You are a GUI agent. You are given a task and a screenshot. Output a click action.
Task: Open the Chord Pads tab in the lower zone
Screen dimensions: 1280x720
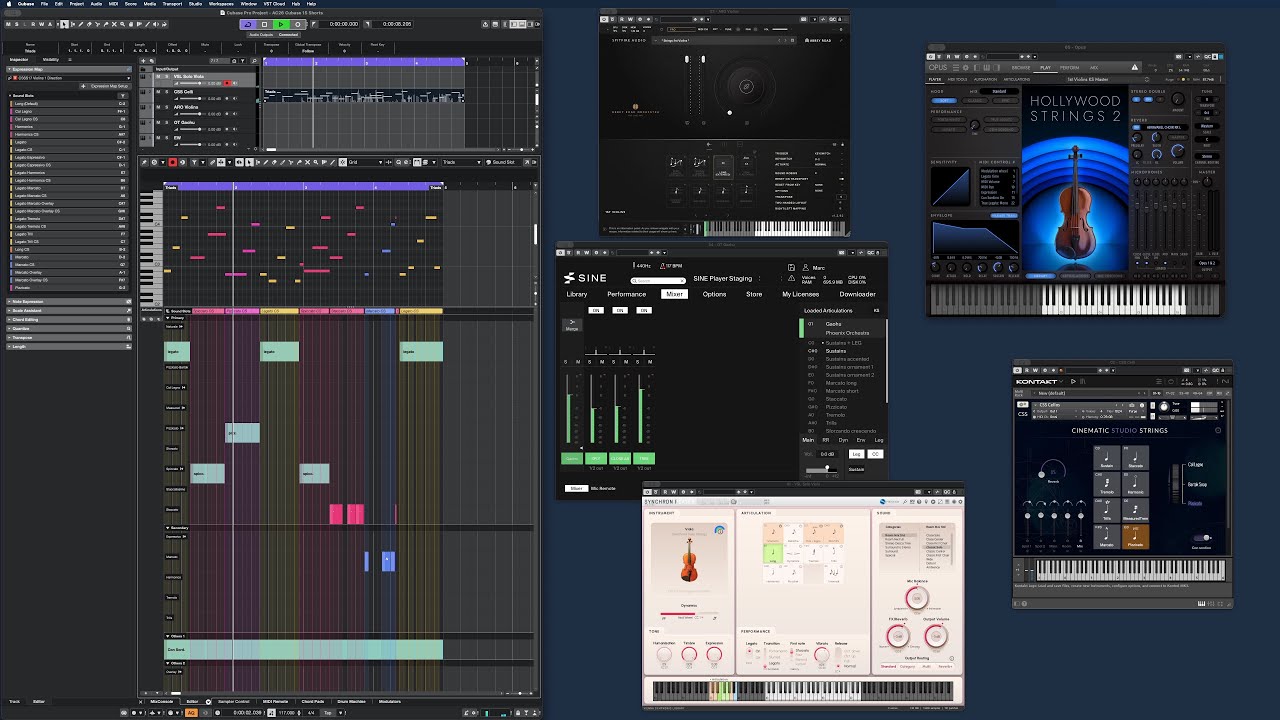[313, 702]
